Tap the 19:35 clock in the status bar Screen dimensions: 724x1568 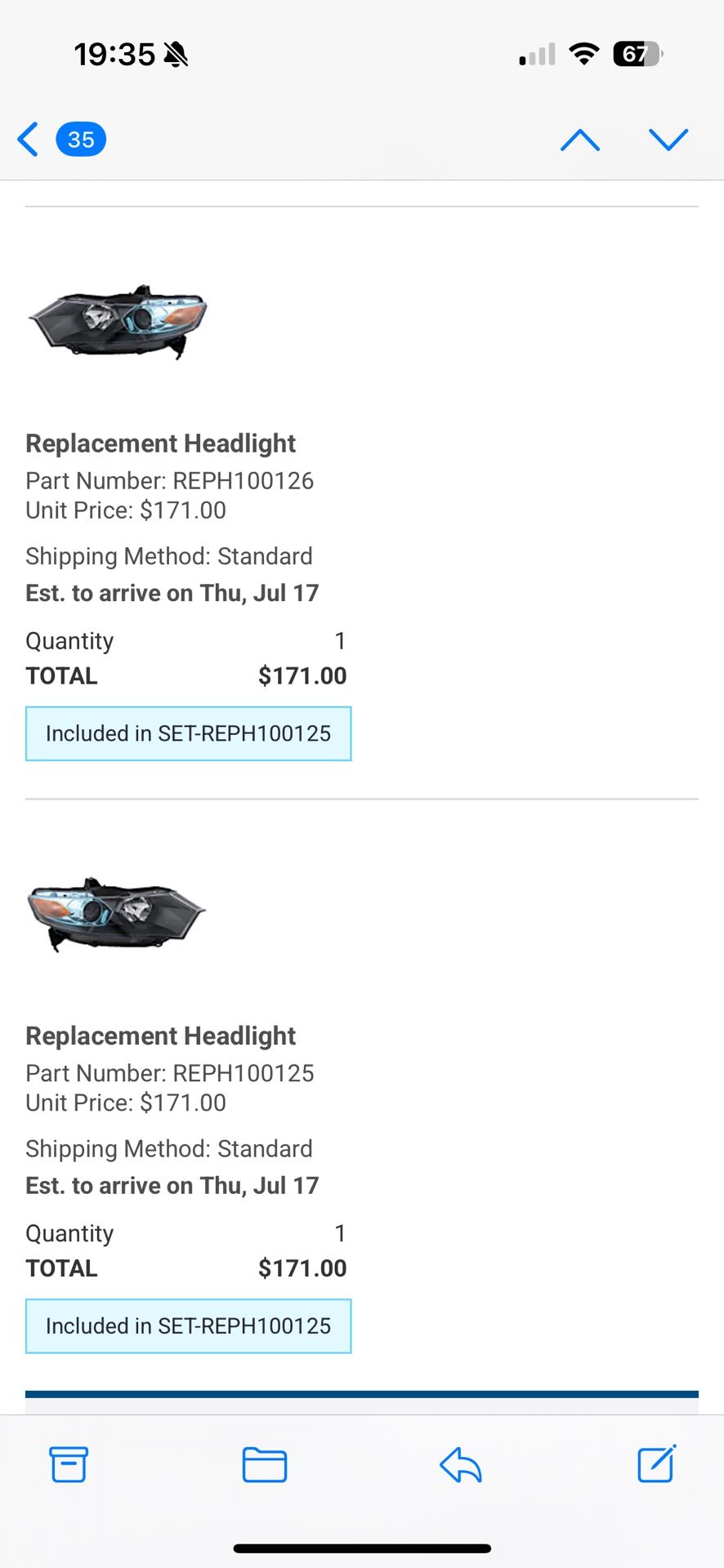(x=114, y=54)
